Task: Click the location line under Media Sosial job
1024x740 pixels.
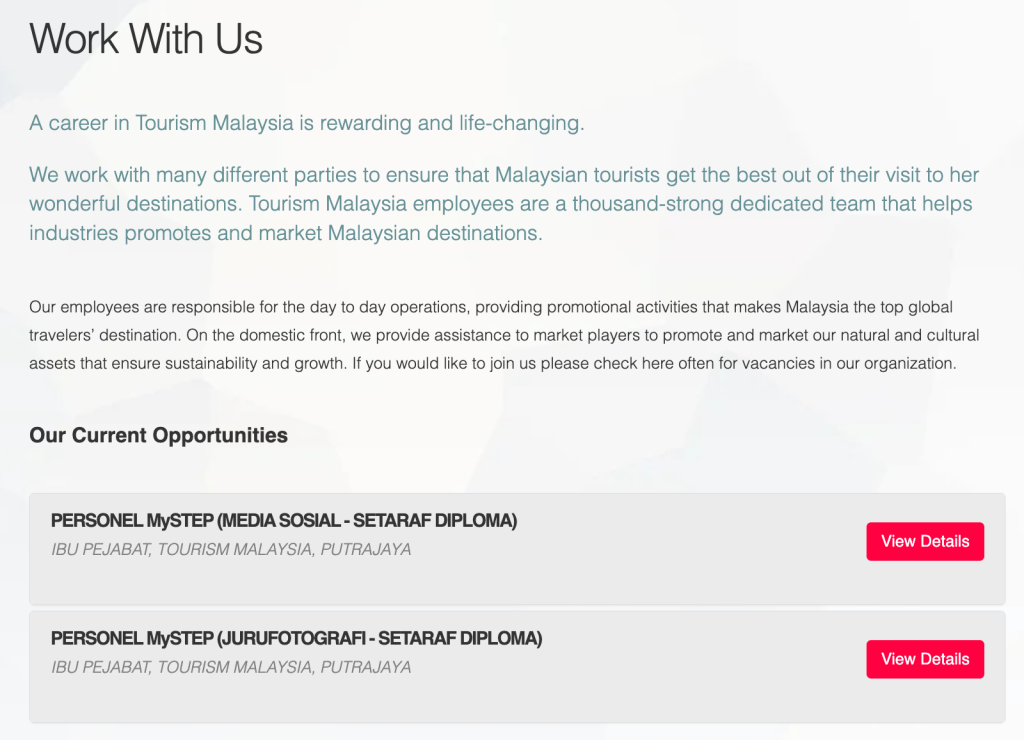Action: coord(231,550)
